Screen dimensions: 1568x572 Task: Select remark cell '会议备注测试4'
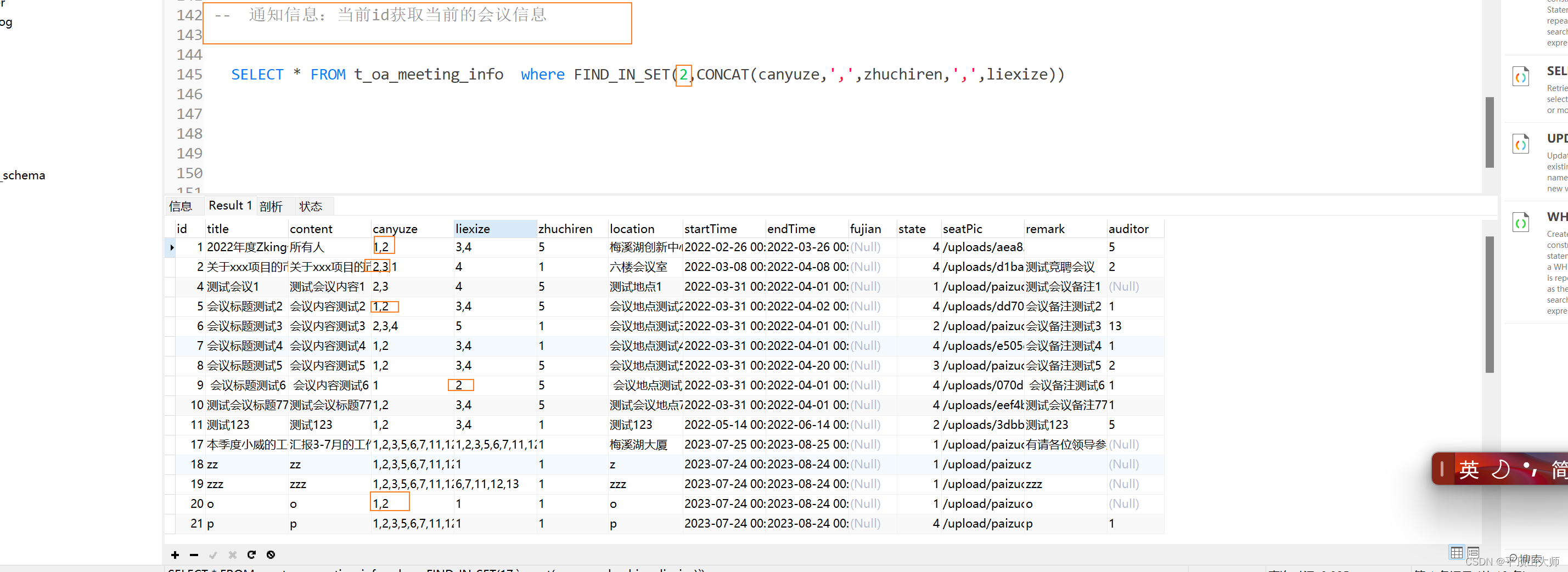point(1065,346)
